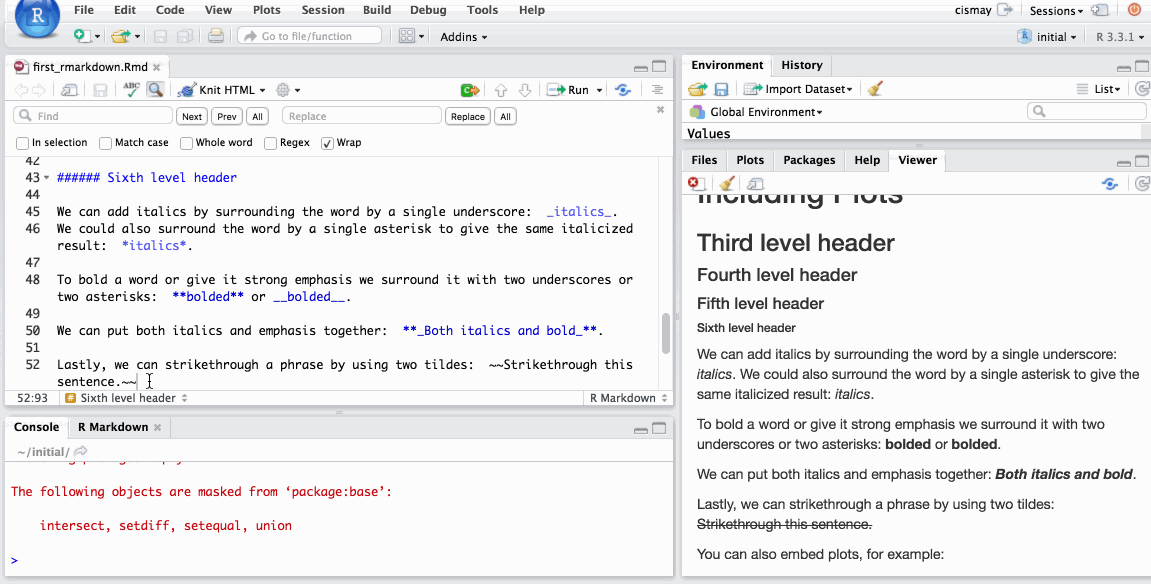1151x584 pixels.
Task: Click the spell check icon in editor toolbar
Action: pos(131,90)
